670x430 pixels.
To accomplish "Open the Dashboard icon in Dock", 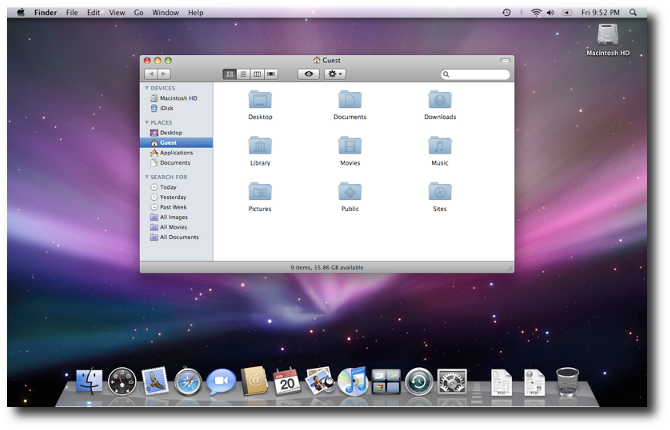I will point(122,381).
